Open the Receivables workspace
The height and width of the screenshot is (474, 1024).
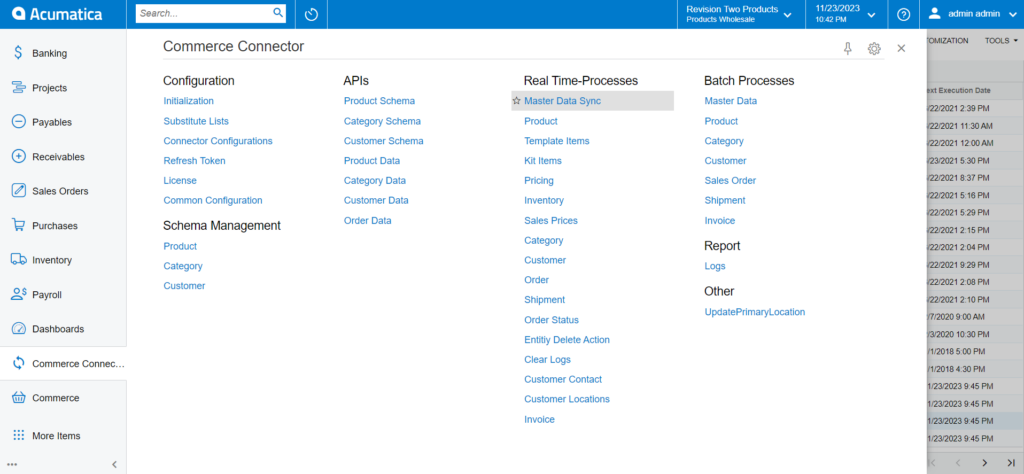tap(58, 157)
